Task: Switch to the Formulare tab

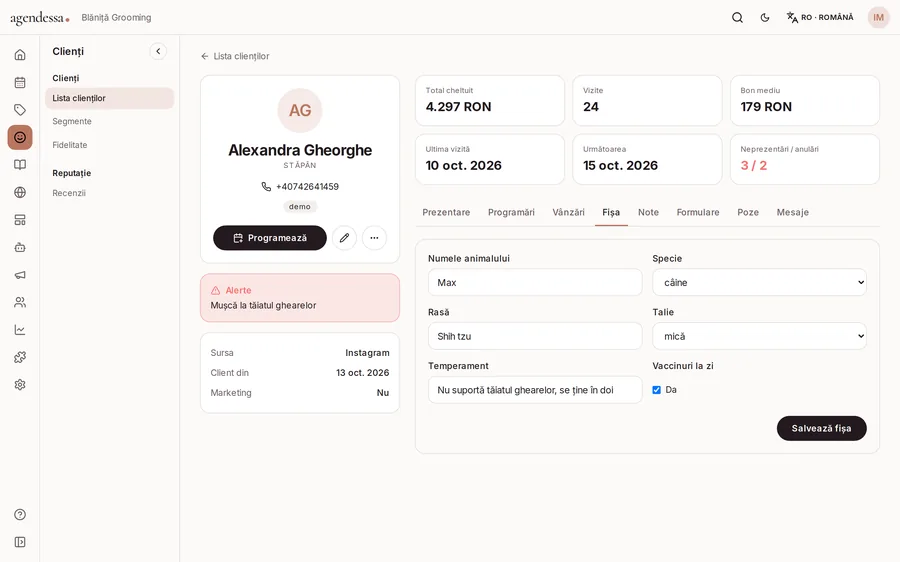Action: click(x=698, y=212)
